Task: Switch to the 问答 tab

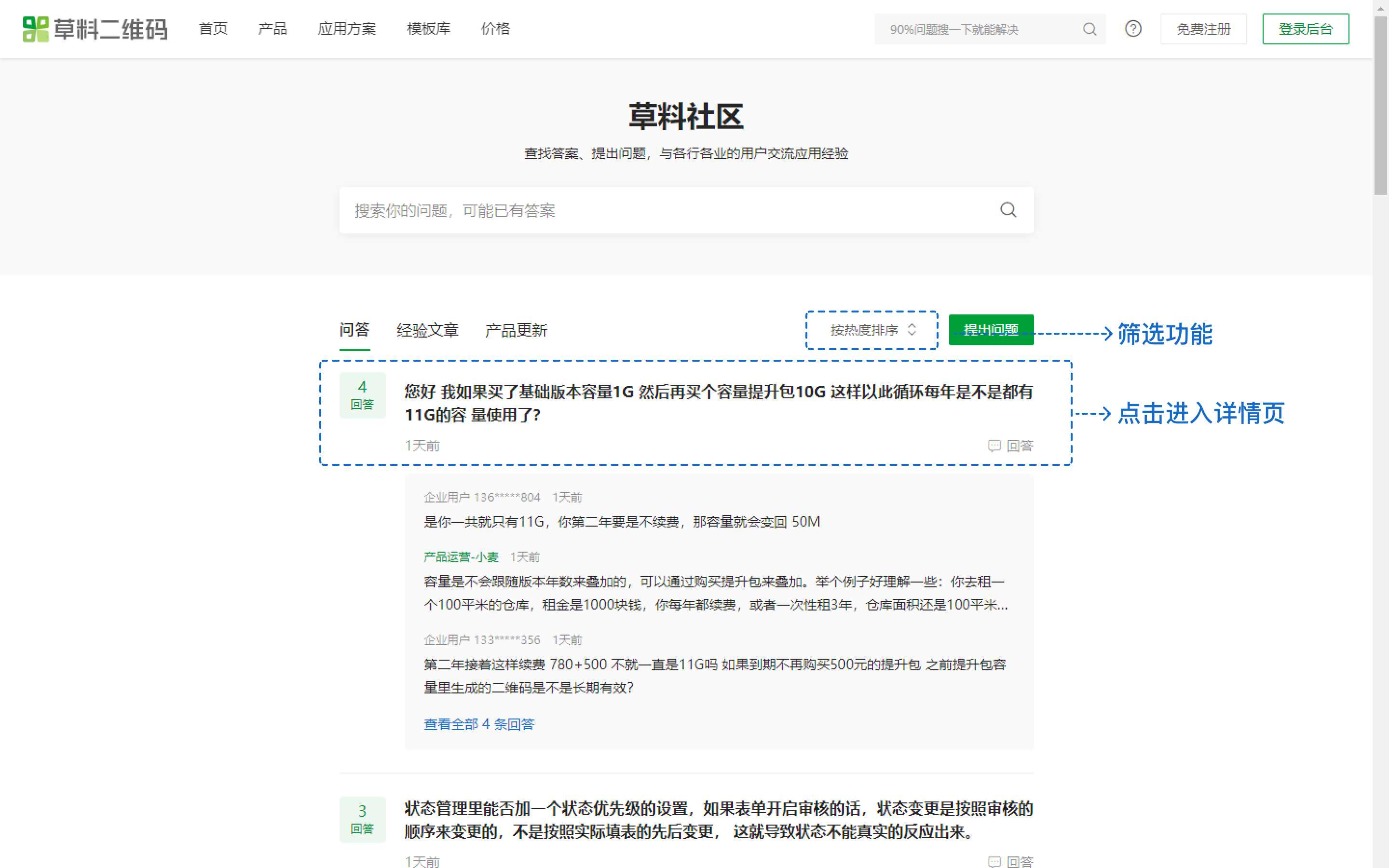Action: tap(354, 330)
